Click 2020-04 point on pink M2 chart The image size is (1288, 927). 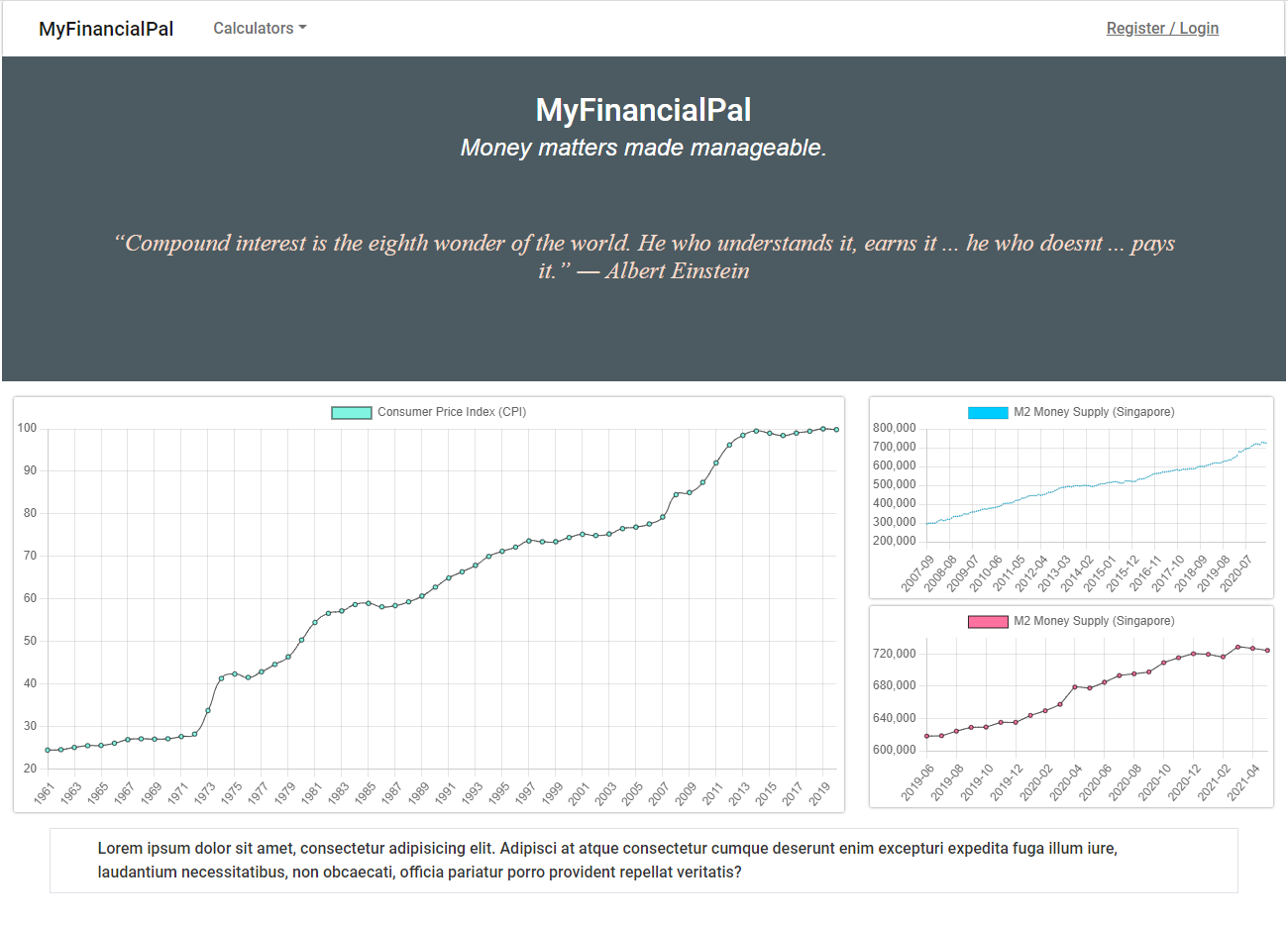pos(1075,686)
